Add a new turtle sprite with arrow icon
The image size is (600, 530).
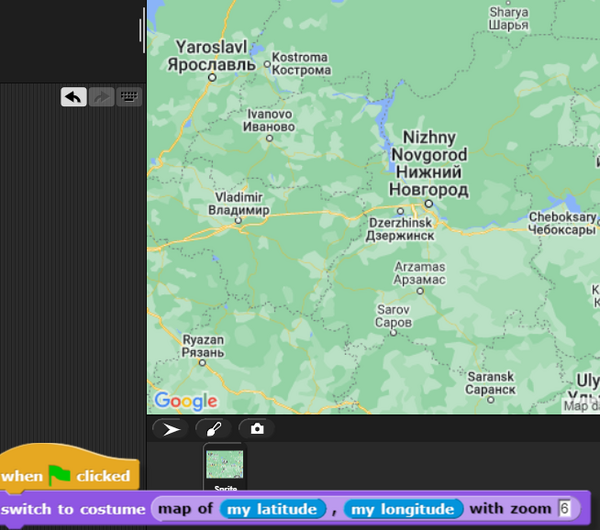click(x=172, y=429)
